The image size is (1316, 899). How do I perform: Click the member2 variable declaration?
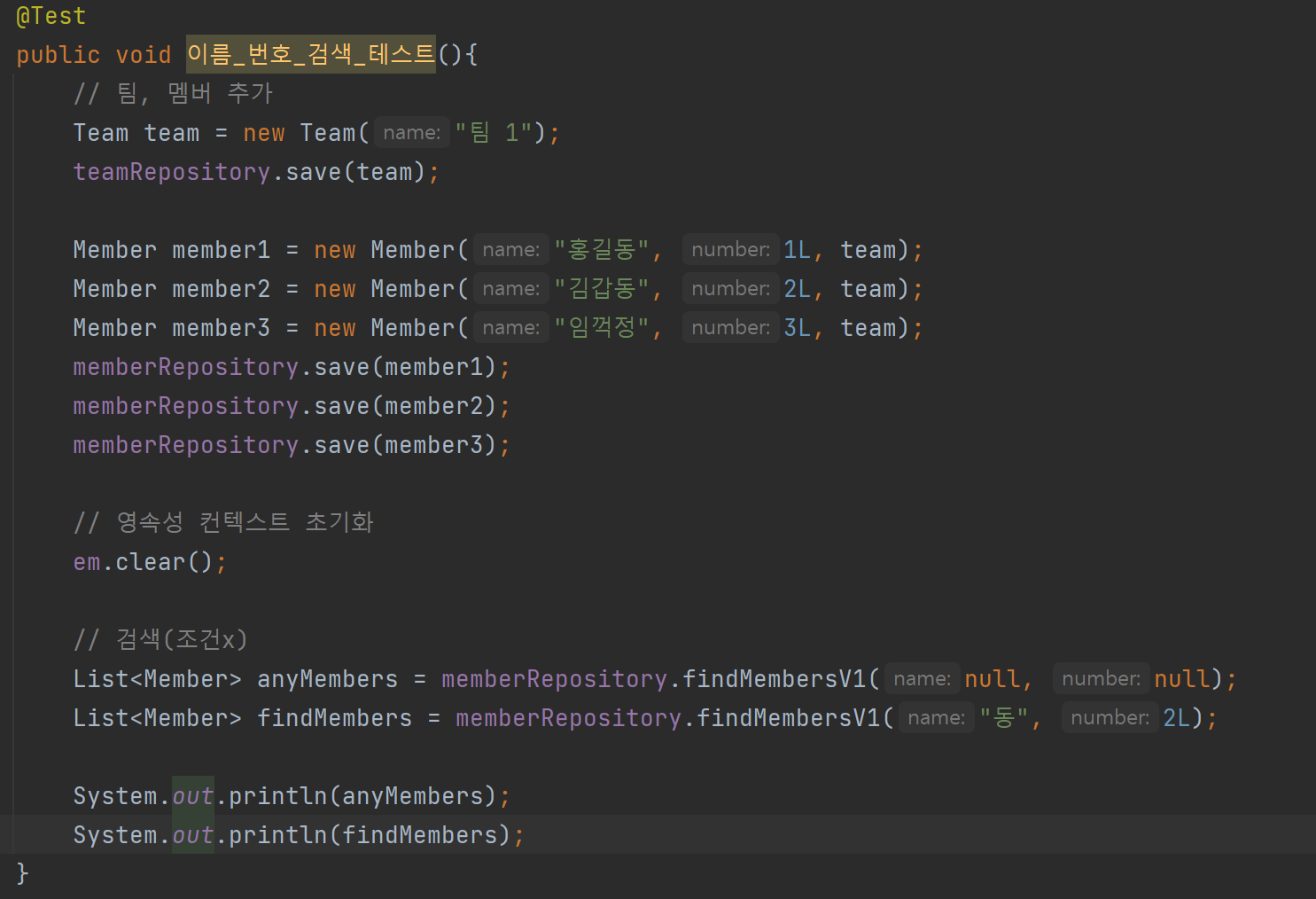coord(221,289)
